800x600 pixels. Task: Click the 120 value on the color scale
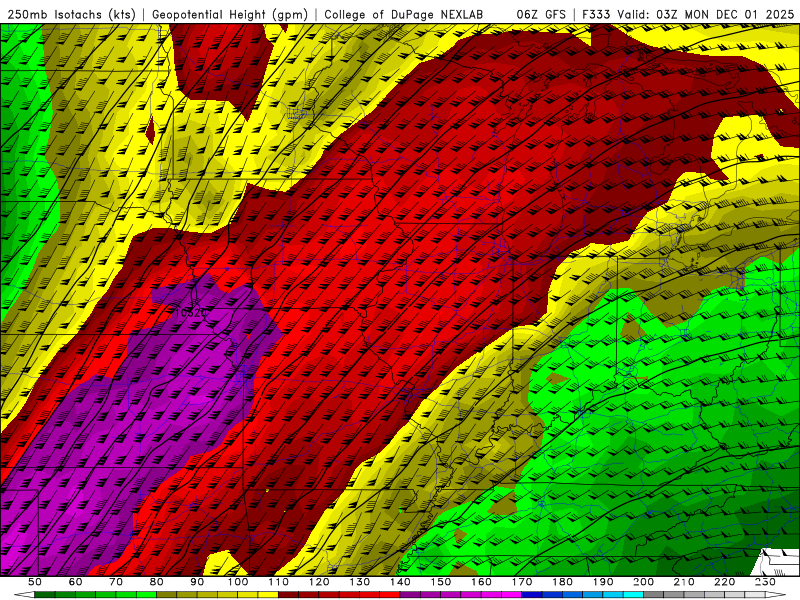point(319,582)
